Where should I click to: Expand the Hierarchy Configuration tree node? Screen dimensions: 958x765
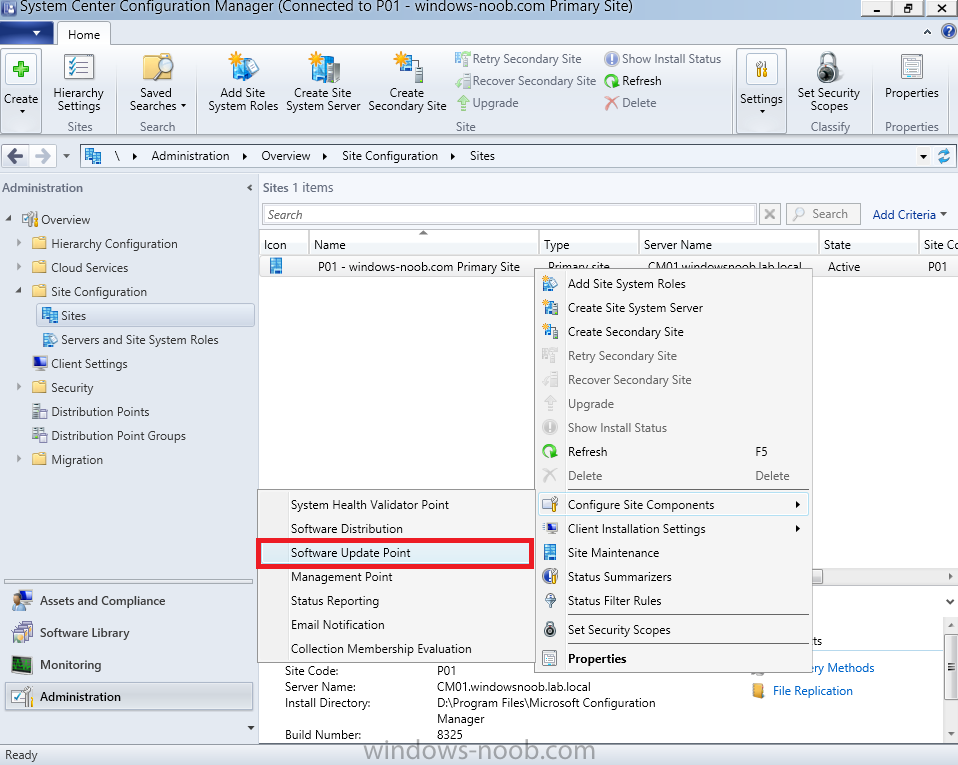pyautogui.click(x=19, y=243)
